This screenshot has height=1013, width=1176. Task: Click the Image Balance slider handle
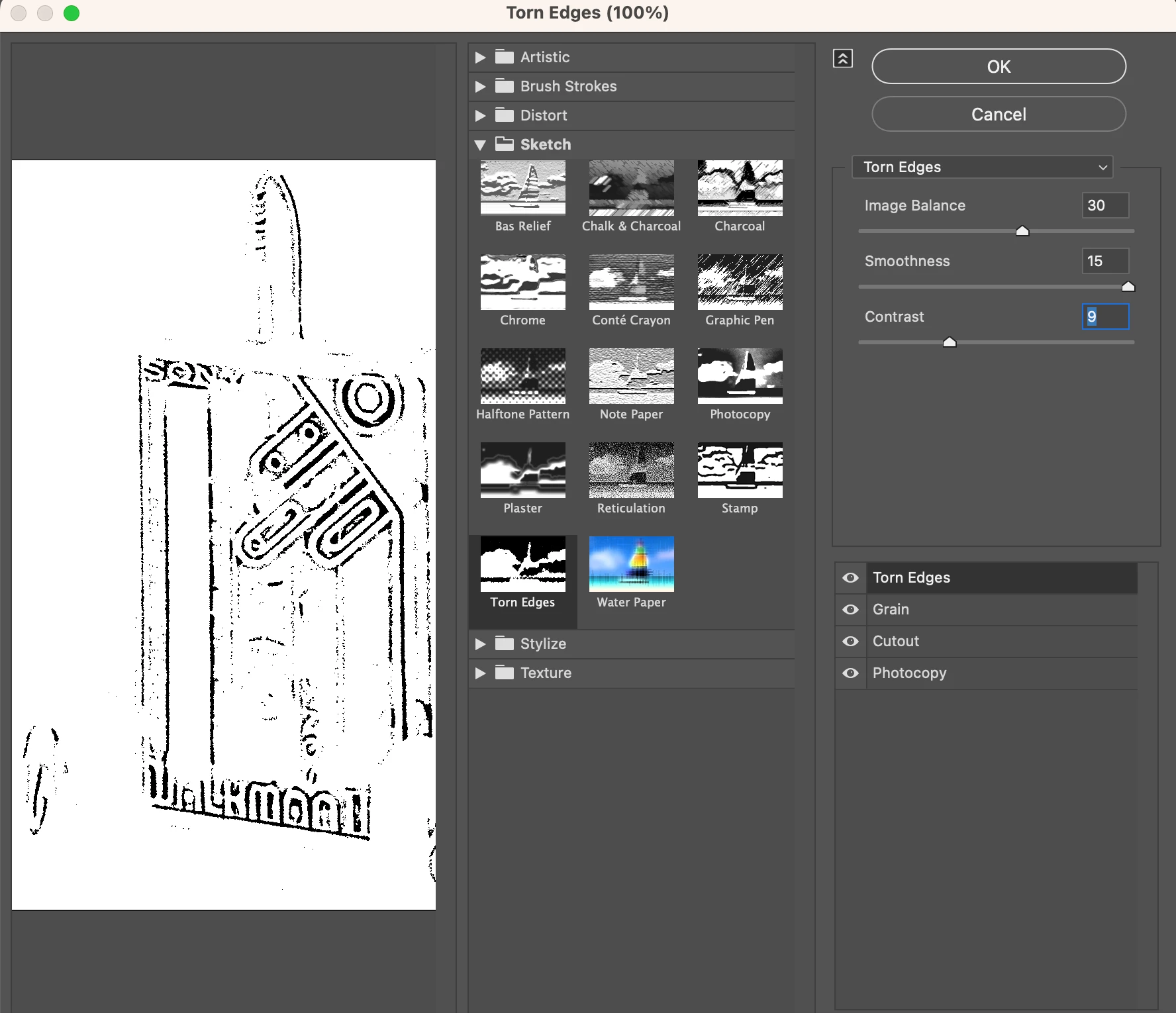click(1022, 230)
